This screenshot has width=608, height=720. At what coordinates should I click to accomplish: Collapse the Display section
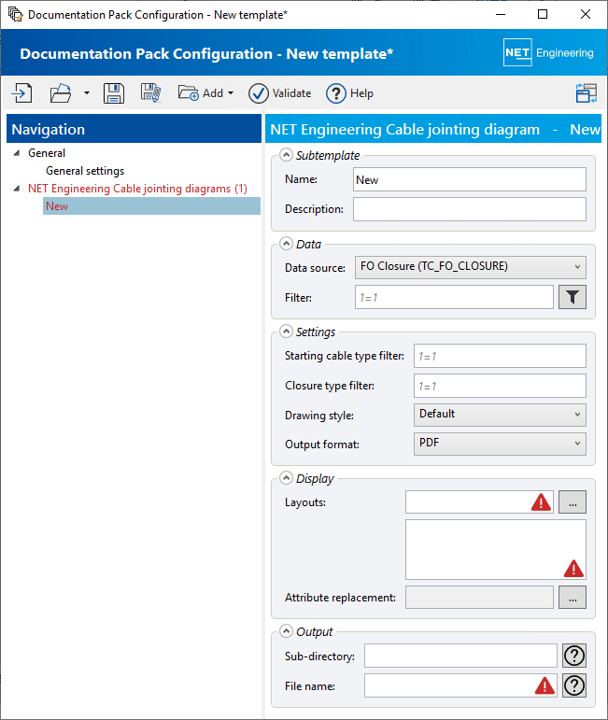(287, 478)
